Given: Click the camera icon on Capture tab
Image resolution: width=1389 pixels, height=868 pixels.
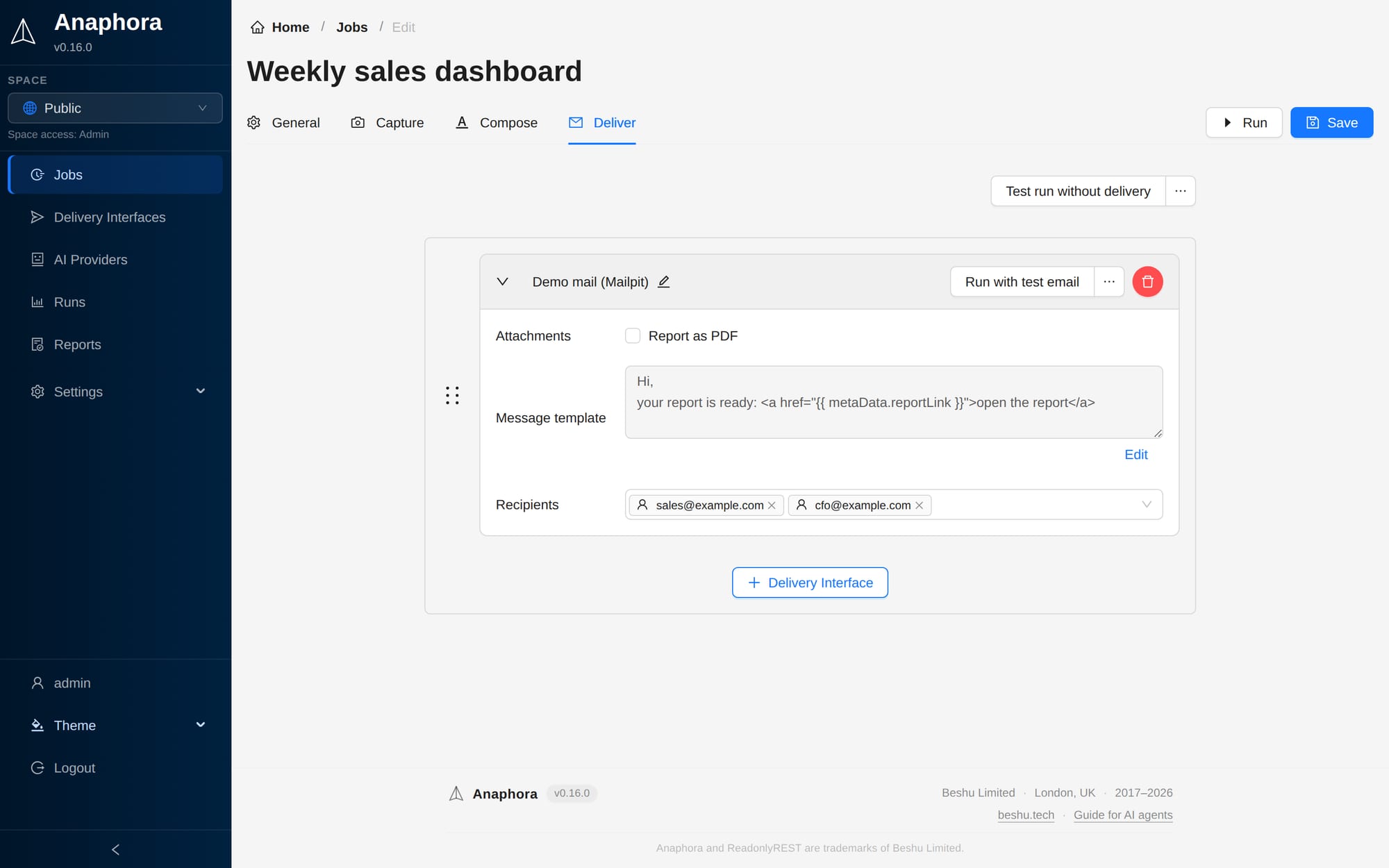Looking at the screenshot, I should tap(358, 123).
